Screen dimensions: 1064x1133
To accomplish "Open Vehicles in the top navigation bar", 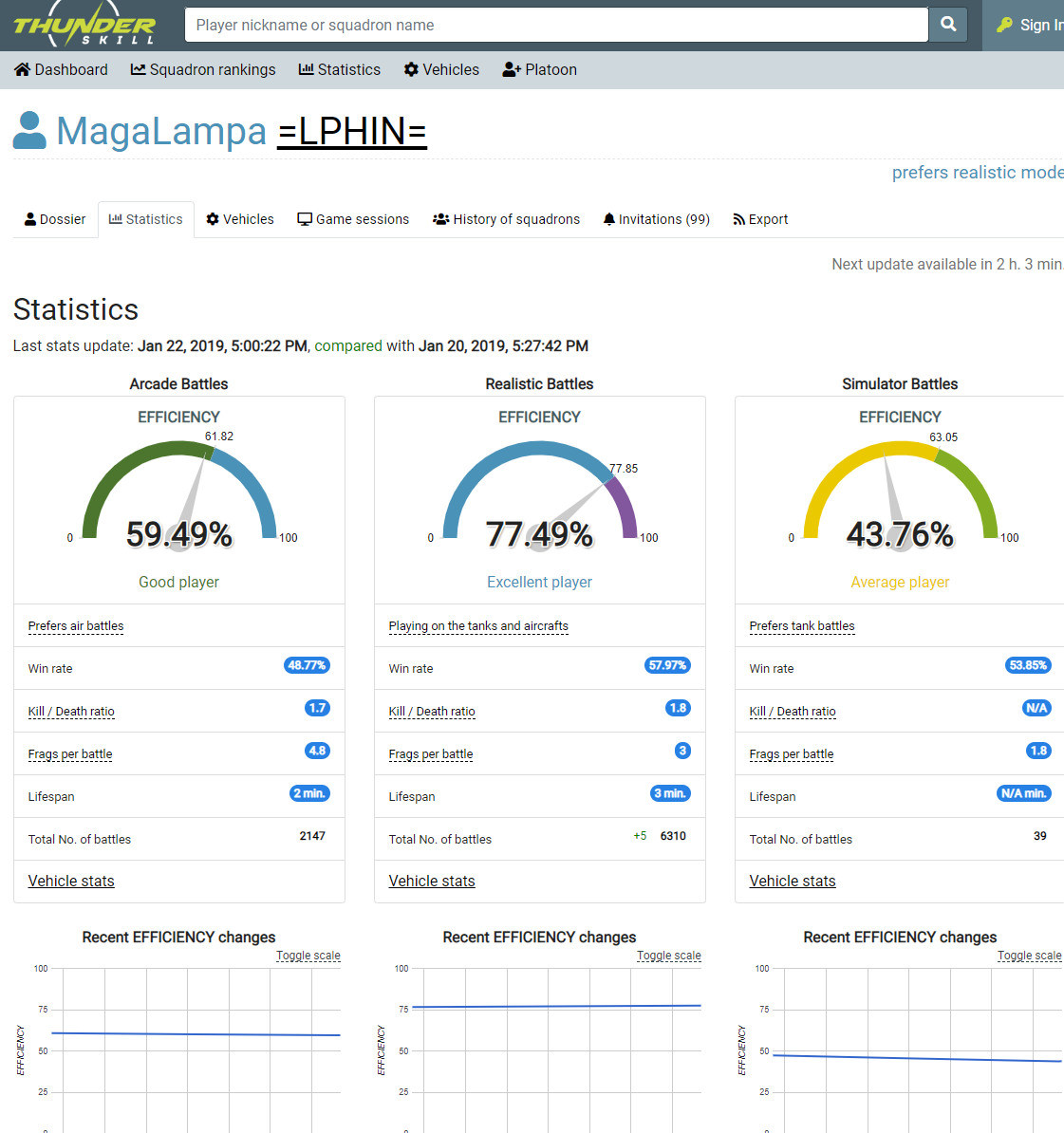I will 441,69.
